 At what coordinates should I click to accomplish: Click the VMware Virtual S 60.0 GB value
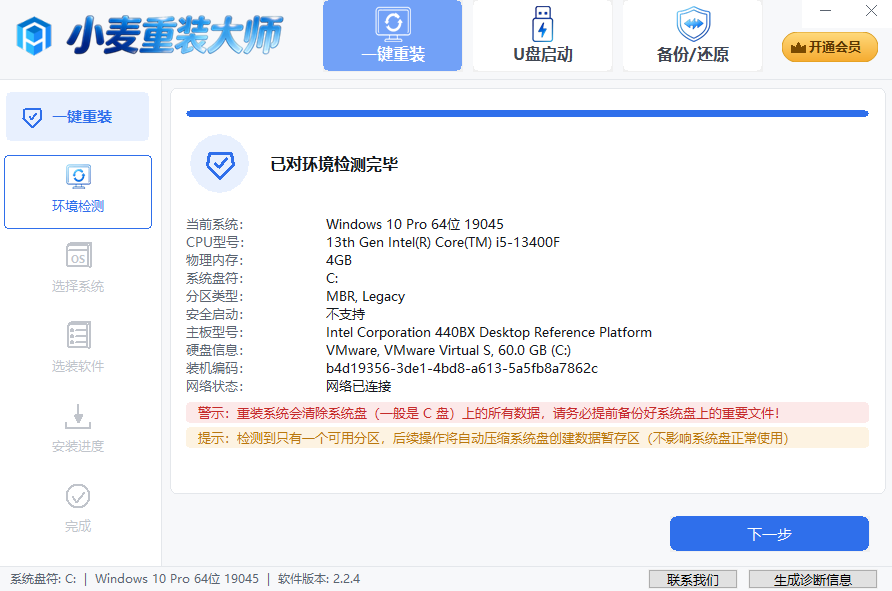pyautogui.click(x=448, y=350)
